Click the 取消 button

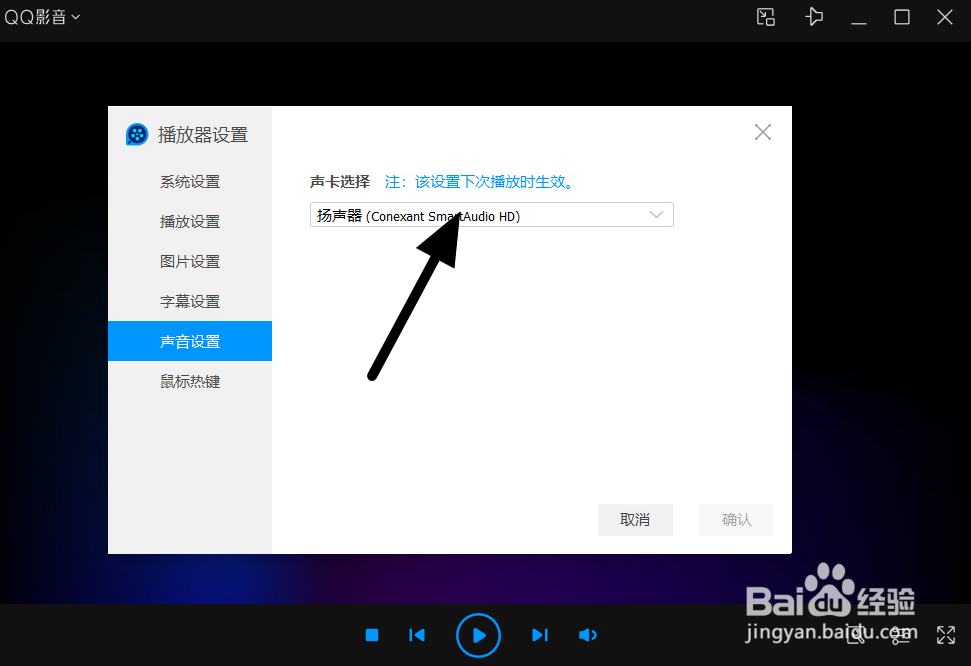point(635,519)
